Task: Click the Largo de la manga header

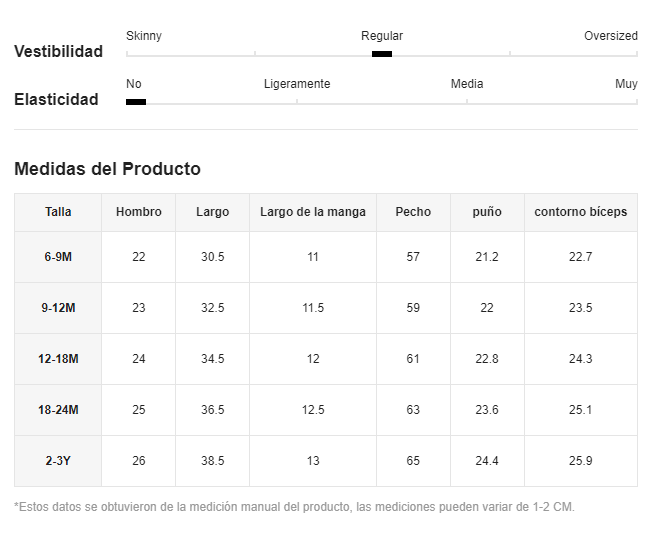Action: pos(313,212)
